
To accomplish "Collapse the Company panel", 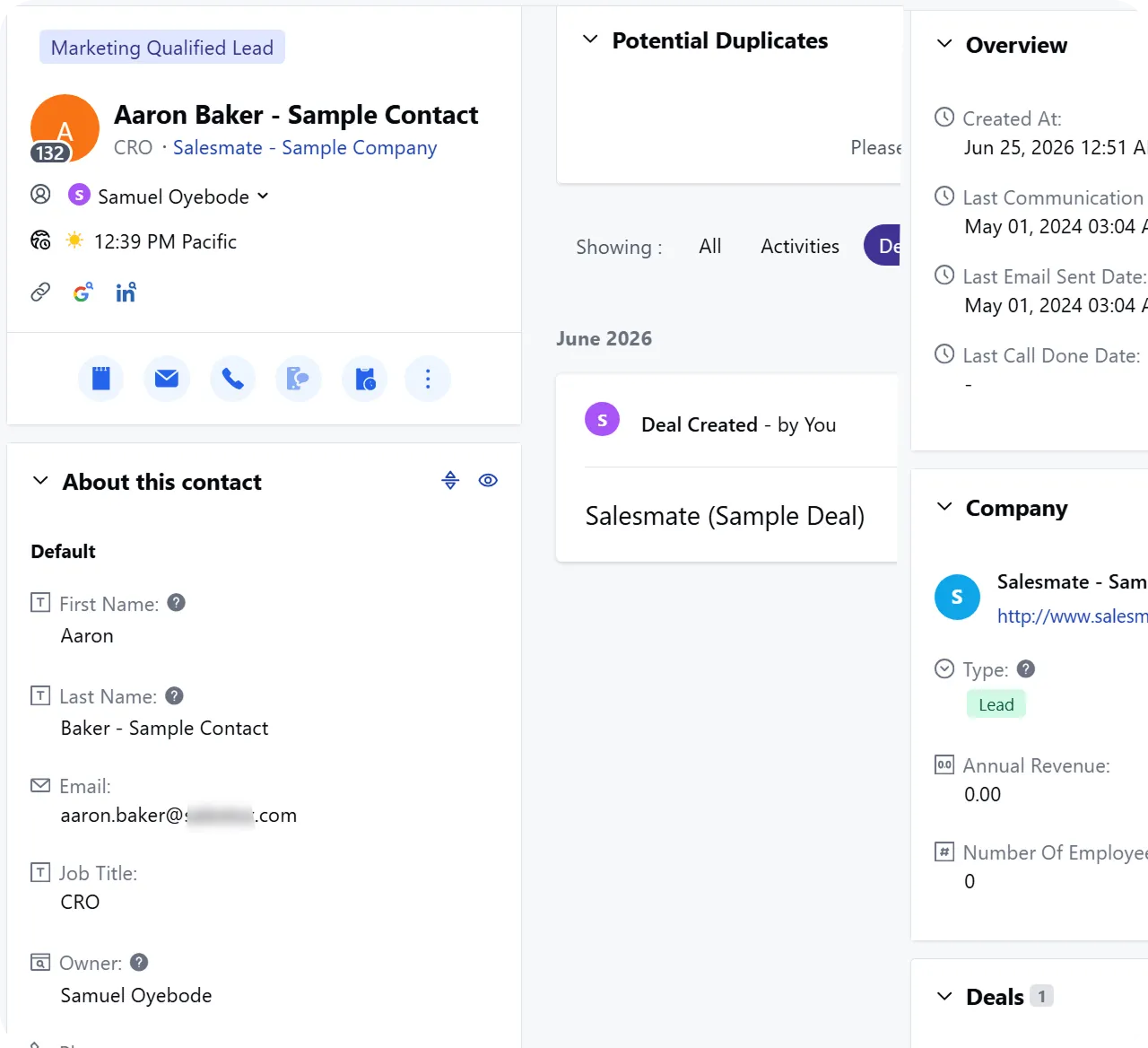I will 944,507.
